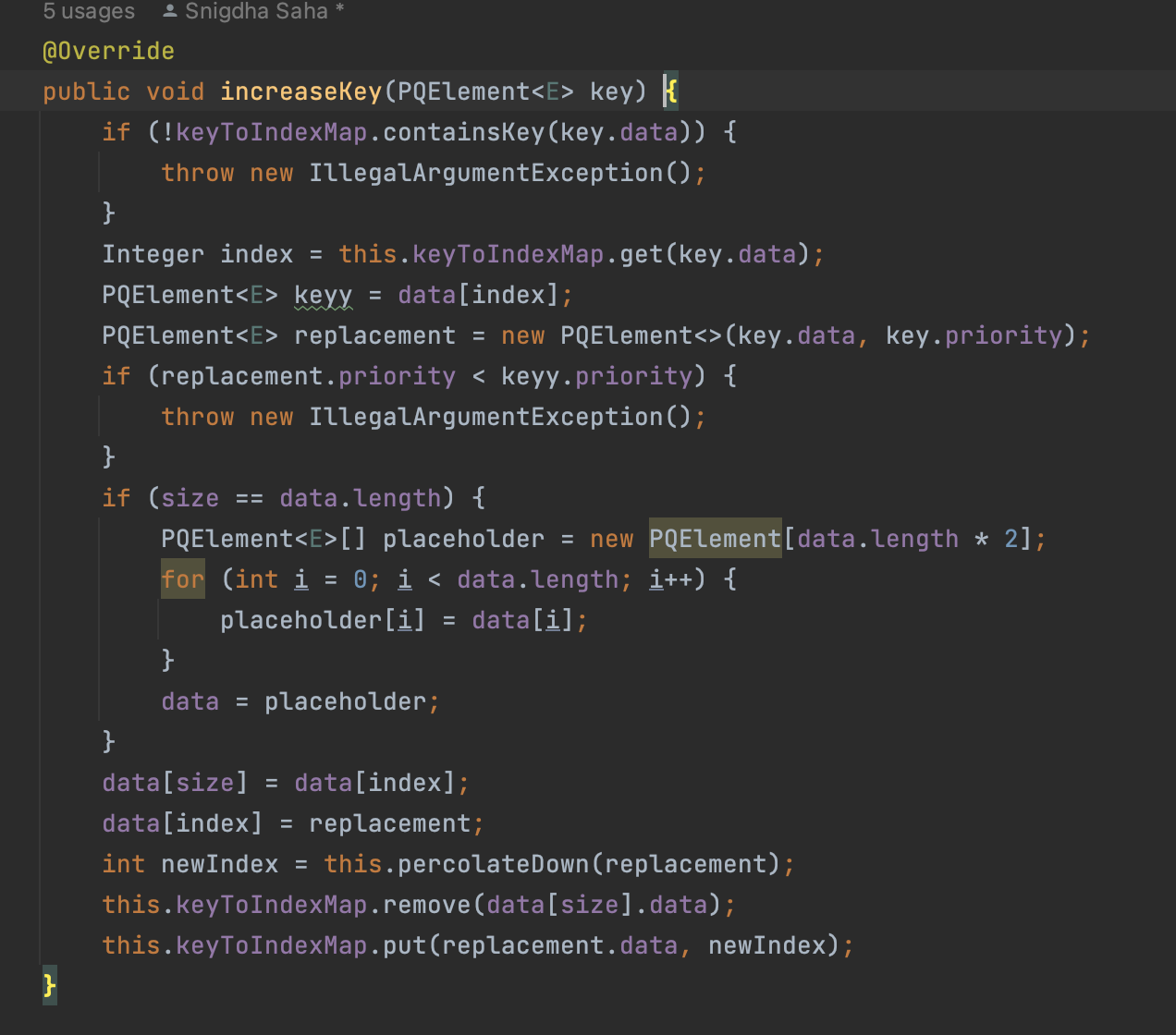Screen dimensions: 1176x1035
Task: Click size in the "size == data.length" condition
Action: tap(190, 498)
